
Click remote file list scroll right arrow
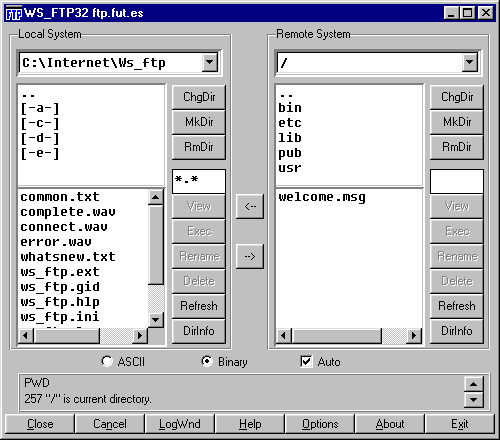click(x=414, y=335)
